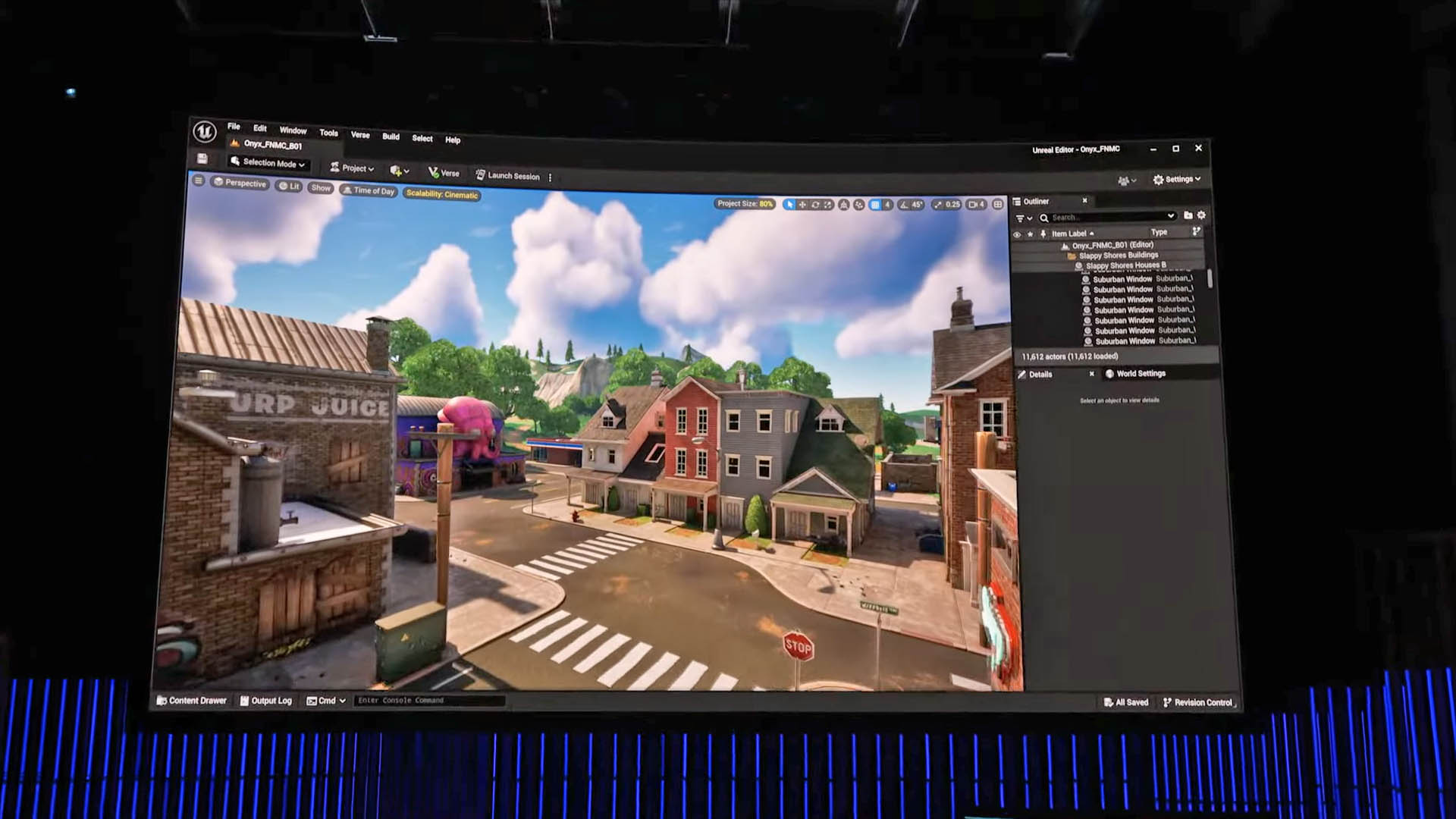Screen dimensions: 1456x819
Task: Click the Lit view mode button
Action: coord(288,186)
